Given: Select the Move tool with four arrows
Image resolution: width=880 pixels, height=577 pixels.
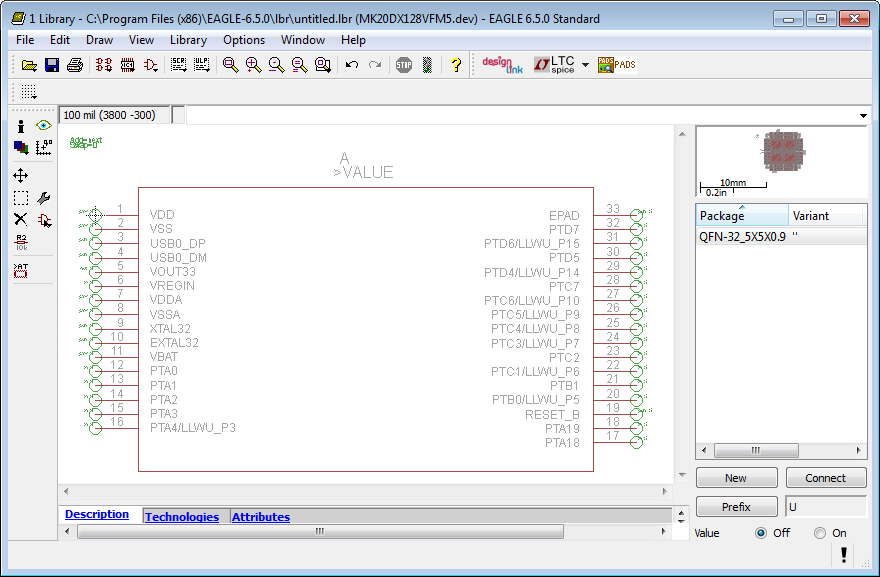Looking at the screenshot, I should click(x=21, y=175).
